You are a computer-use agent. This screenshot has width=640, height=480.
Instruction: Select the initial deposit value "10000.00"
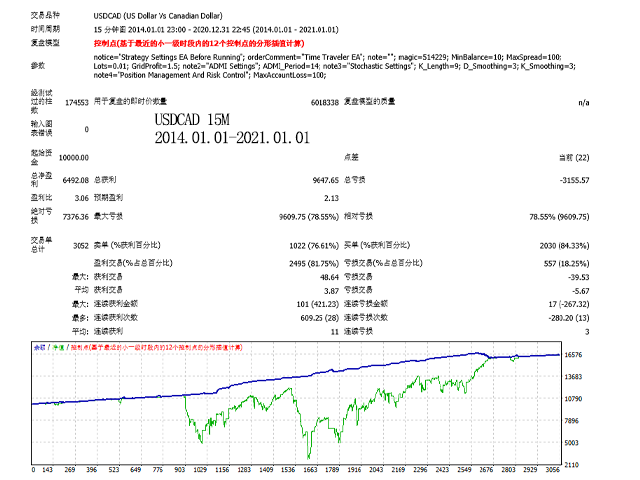[74, 158]
